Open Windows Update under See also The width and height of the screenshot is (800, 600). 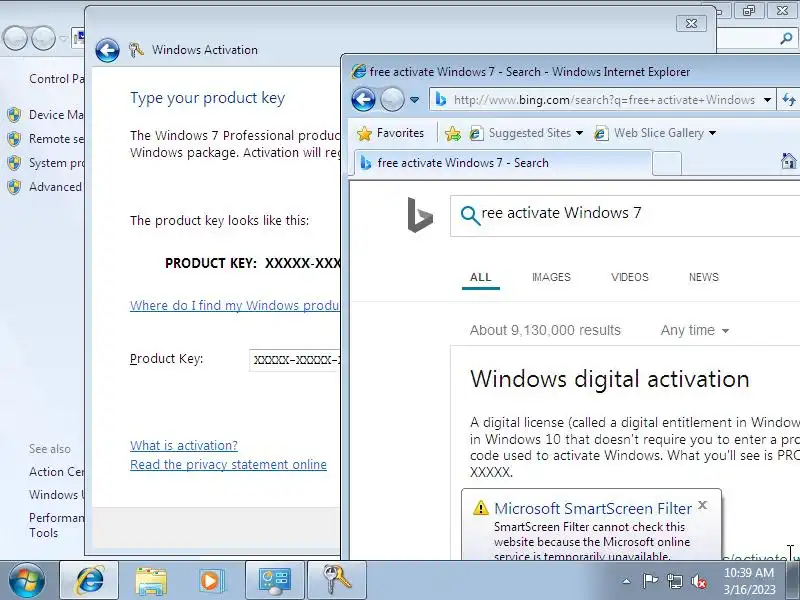coord(56,495)
